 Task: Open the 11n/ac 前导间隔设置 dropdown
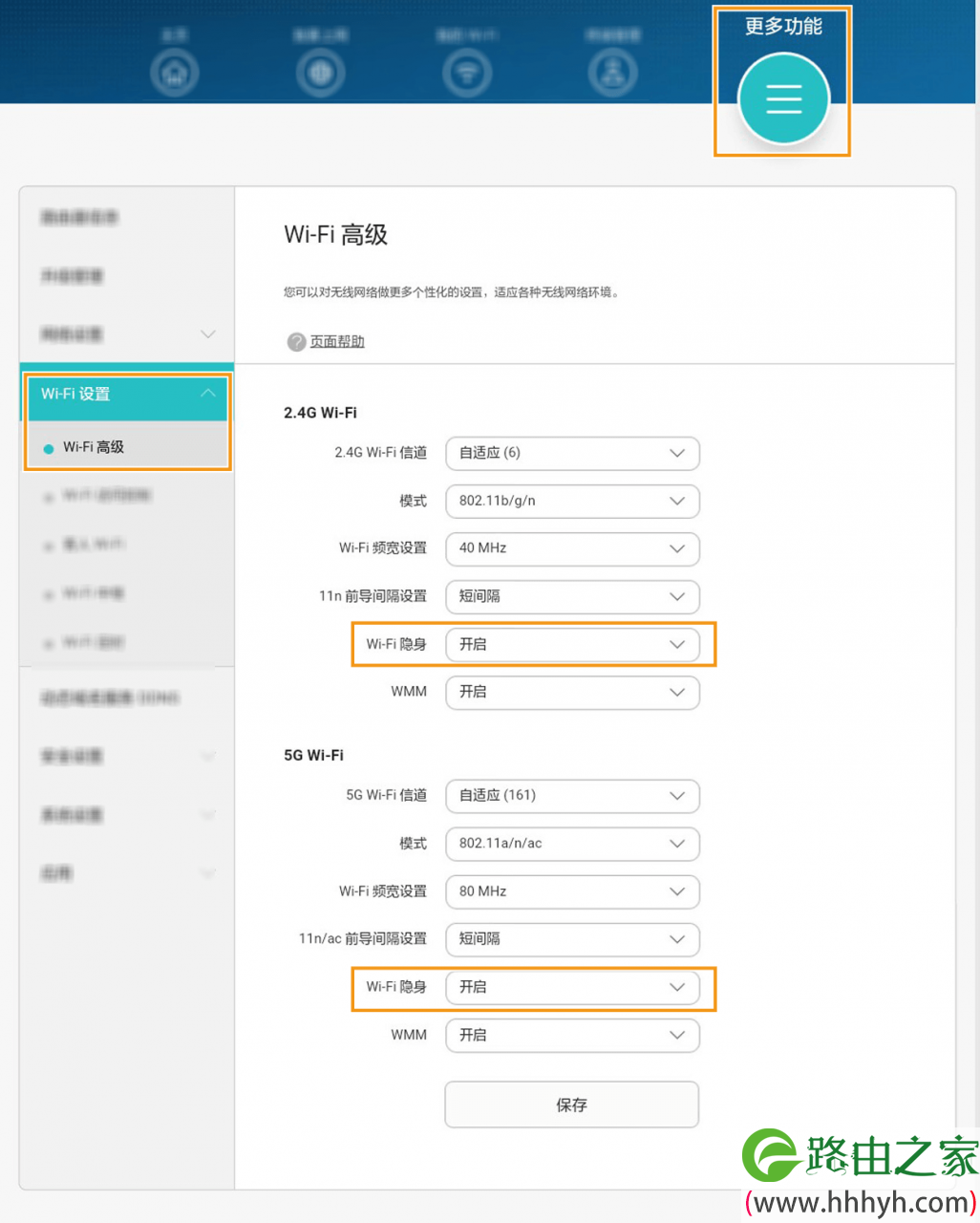(x=572, y=939)
